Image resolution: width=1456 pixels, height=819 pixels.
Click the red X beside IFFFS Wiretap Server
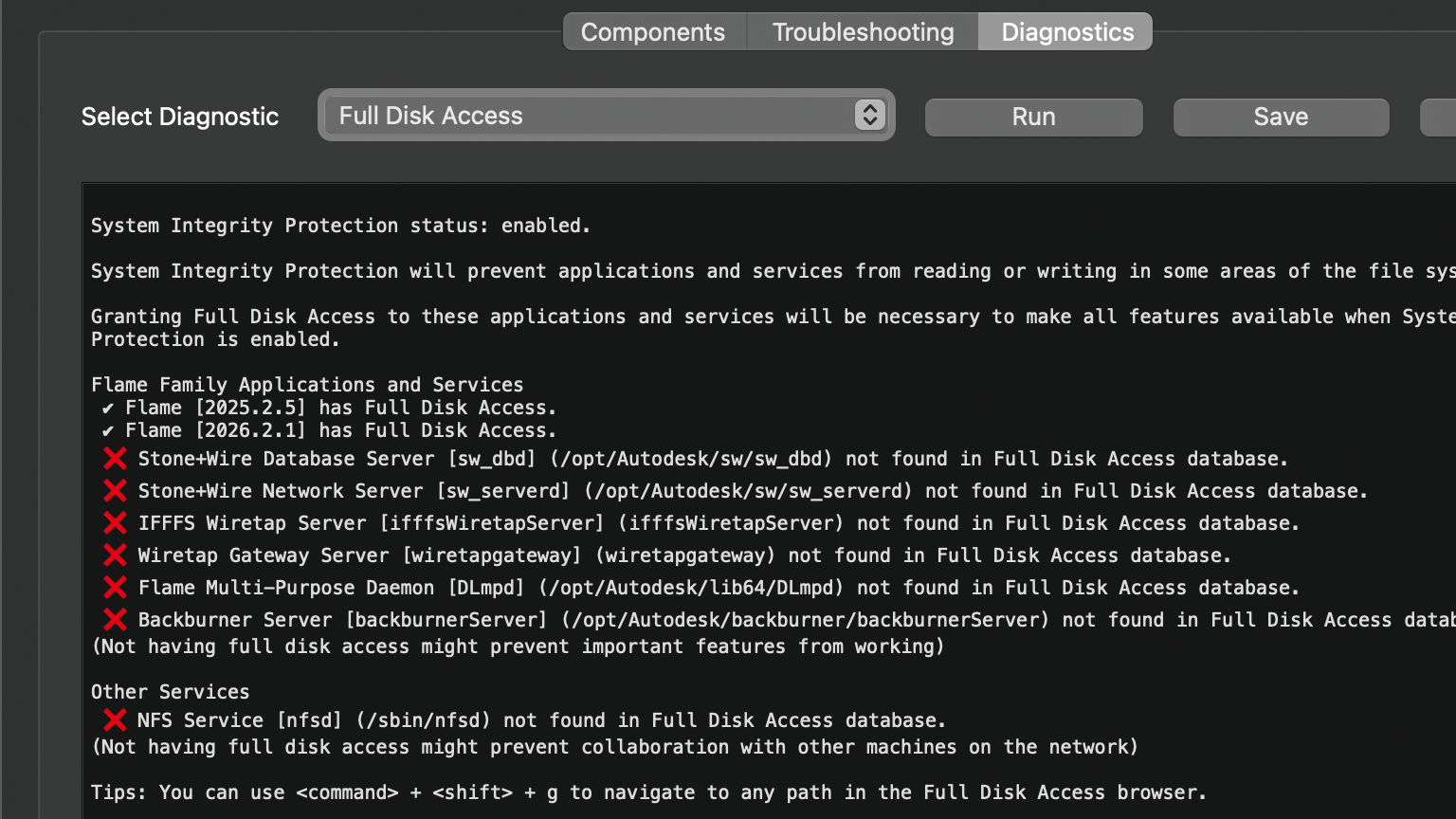tap(115, 523)
